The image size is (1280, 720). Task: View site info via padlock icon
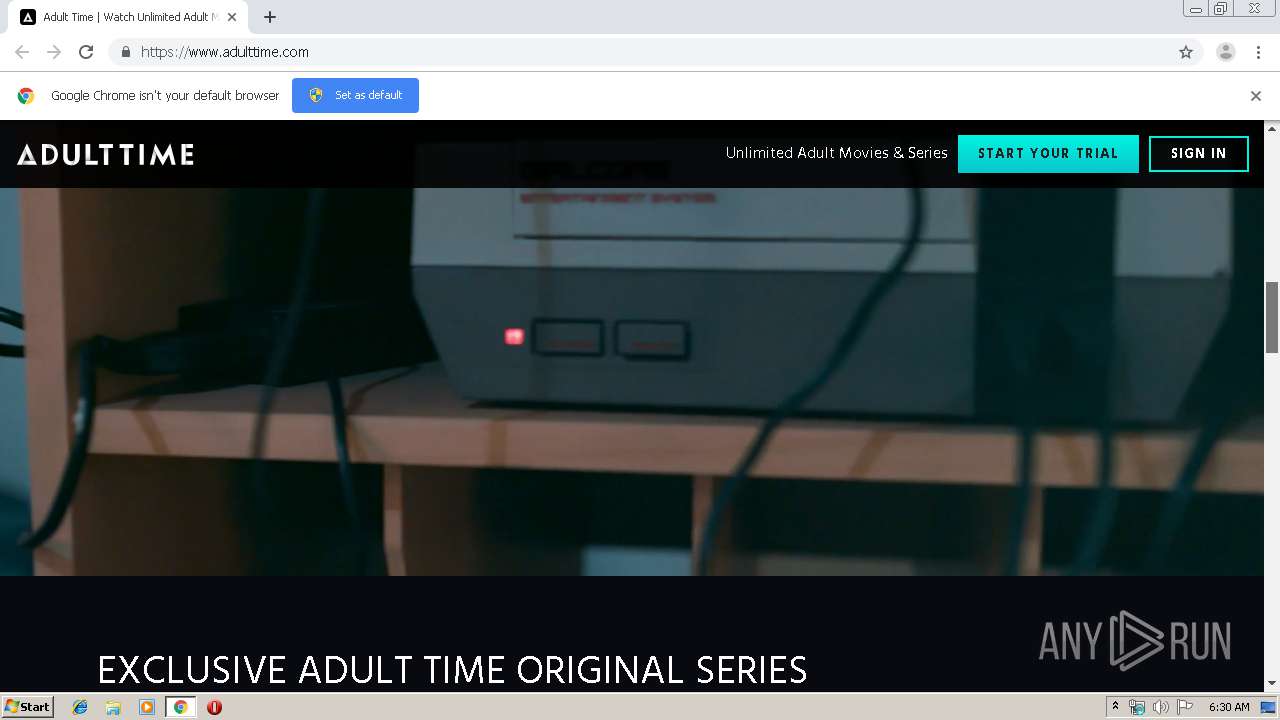click(125, 52)
